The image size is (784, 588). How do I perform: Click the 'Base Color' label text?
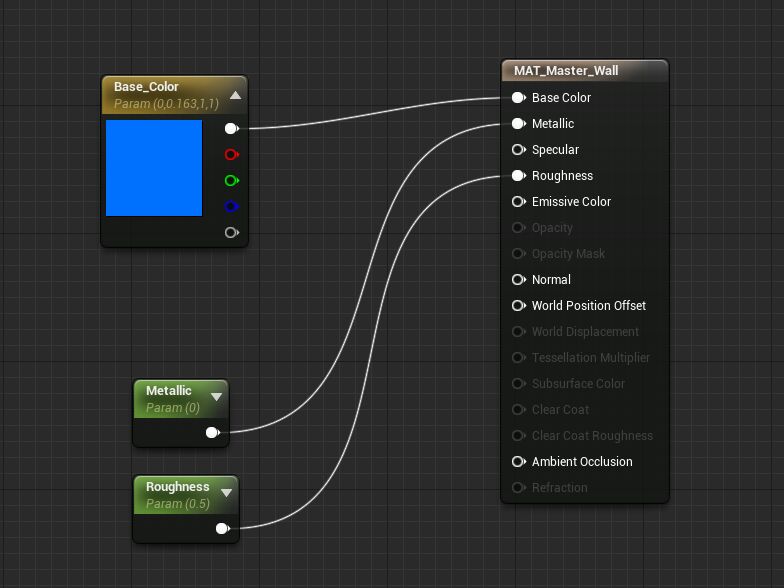(561, 98)
